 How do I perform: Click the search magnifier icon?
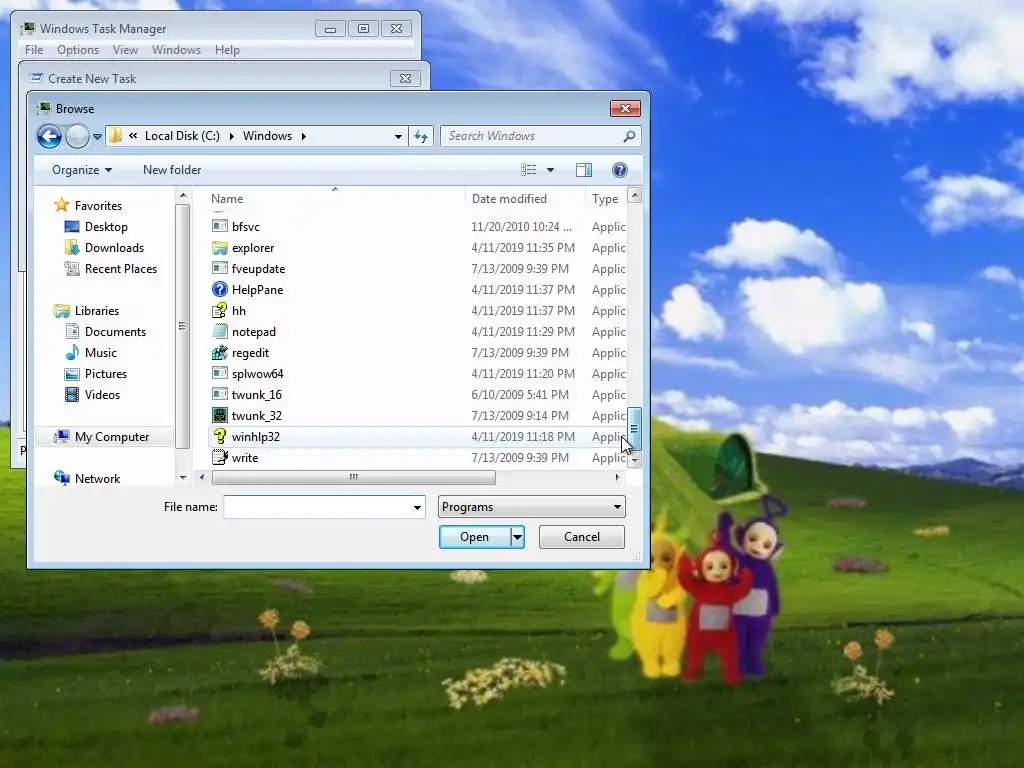[630, 136]
